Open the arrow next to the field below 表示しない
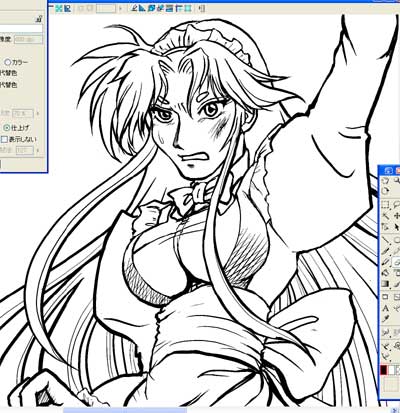400x413 pixels. click(37, 150)
